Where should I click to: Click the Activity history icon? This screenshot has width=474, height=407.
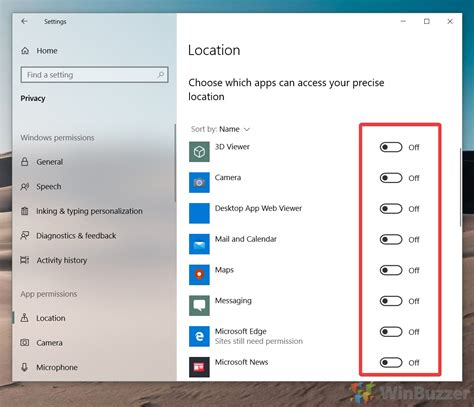pos(25,260)
